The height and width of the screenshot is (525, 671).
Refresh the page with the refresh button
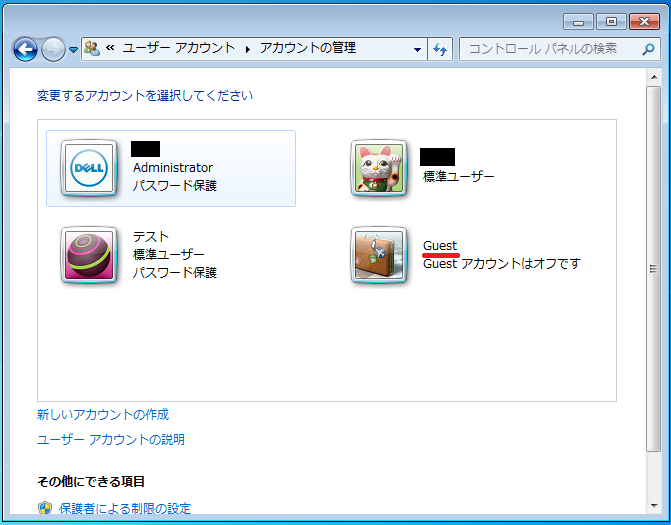[440, 50]
